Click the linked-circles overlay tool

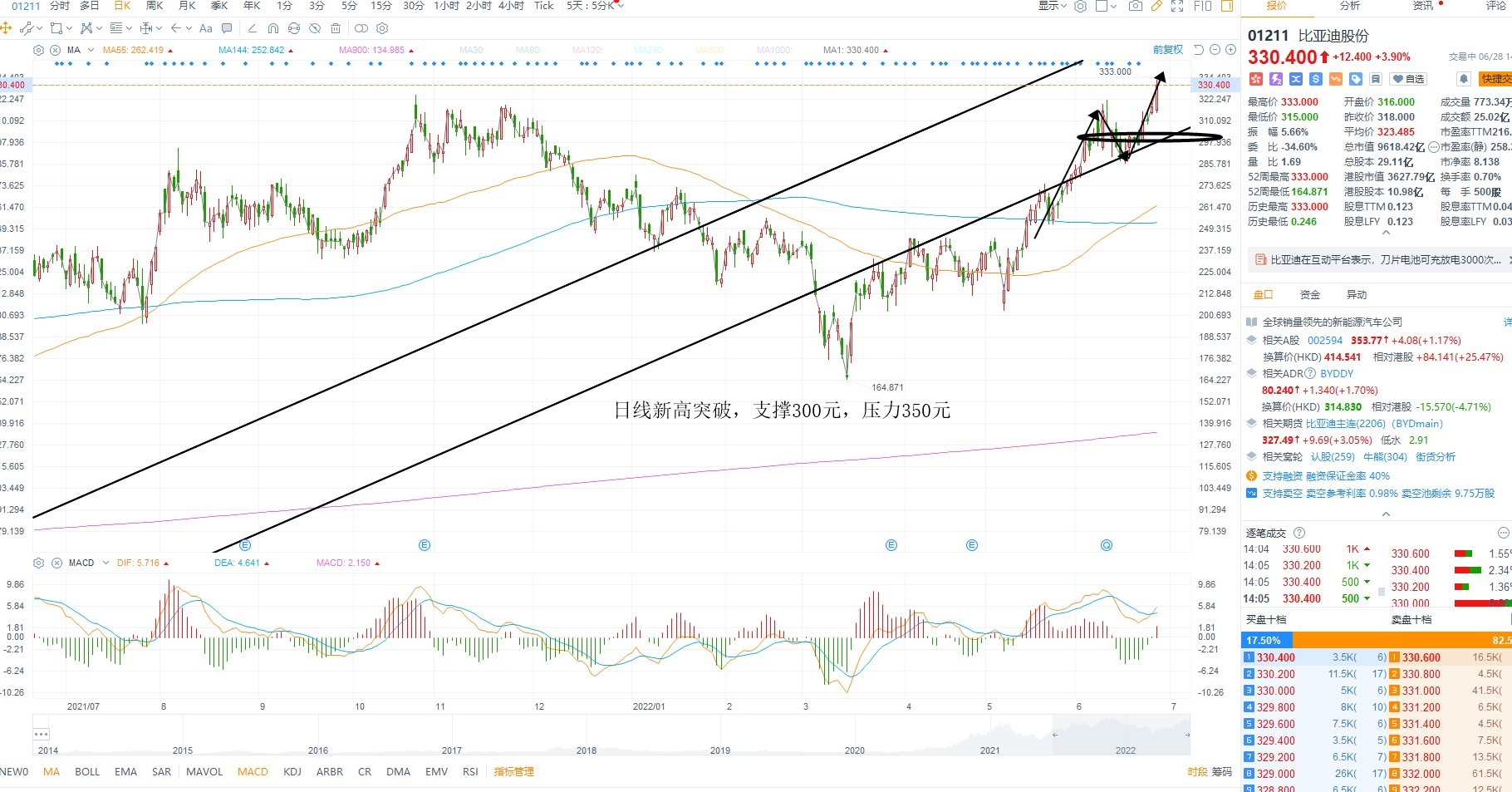(x=361, y=28)
